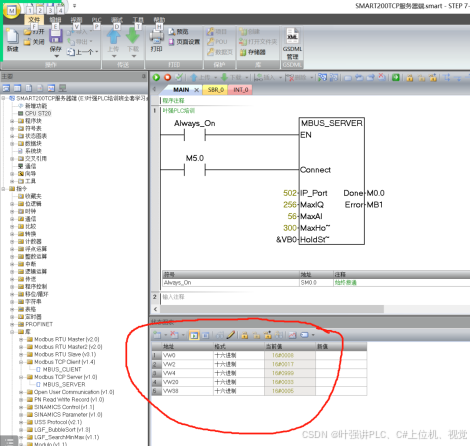Click the large Upload (上传) arrow in ribbon

coord(113,36)
